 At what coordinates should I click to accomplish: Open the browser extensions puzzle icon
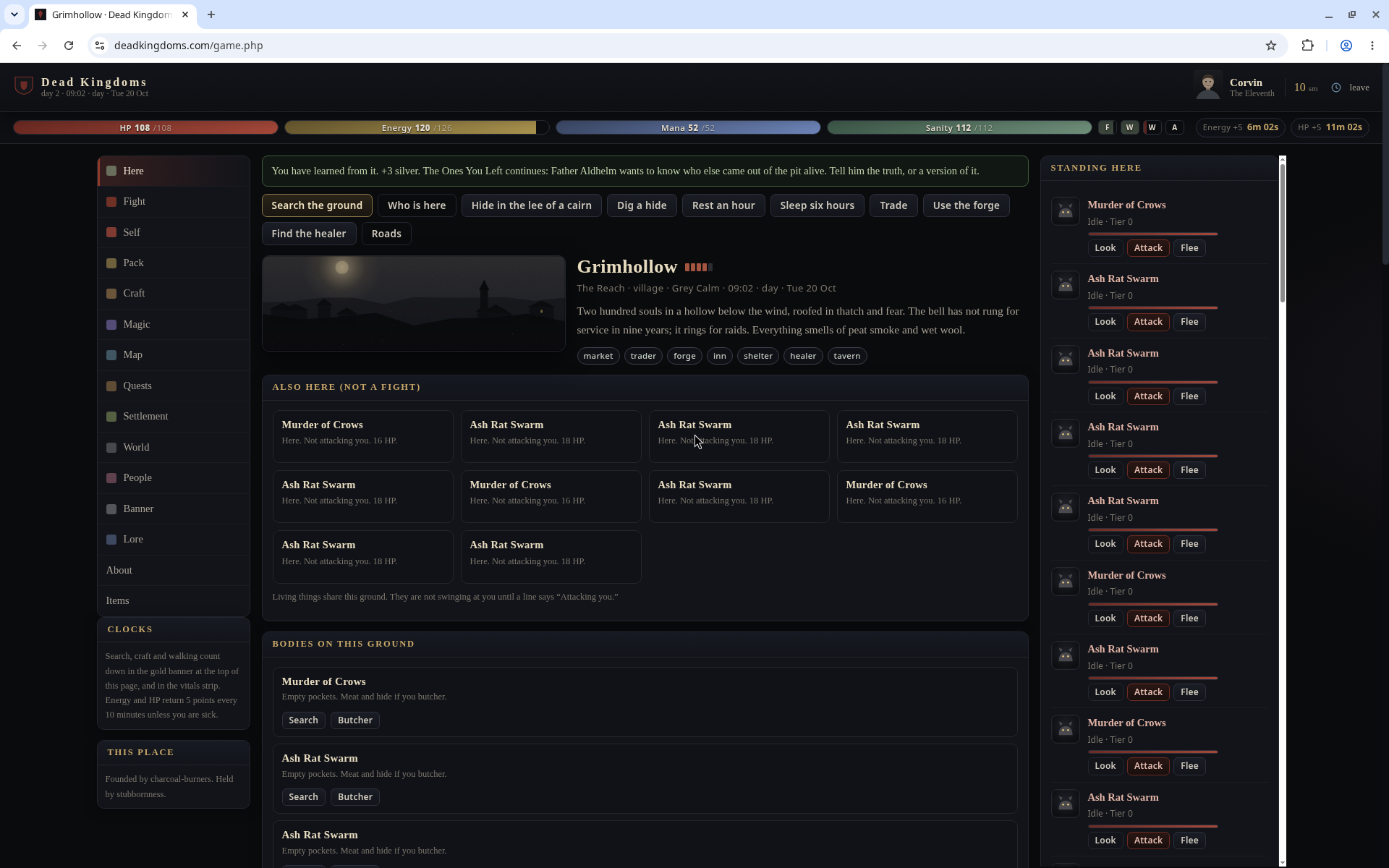click(1307, 46)
